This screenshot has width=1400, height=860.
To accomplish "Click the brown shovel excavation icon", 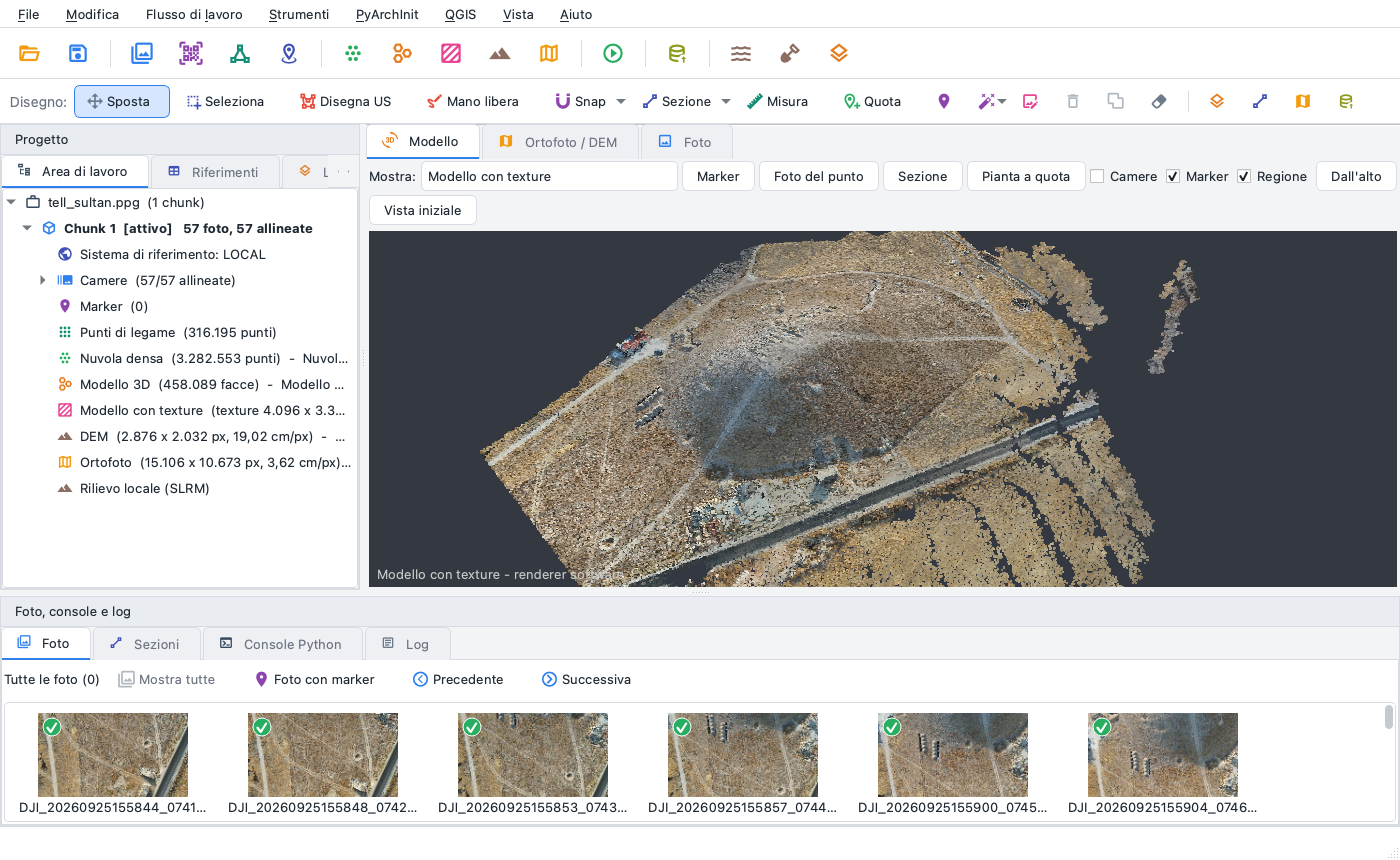I will tap(790, 53).
